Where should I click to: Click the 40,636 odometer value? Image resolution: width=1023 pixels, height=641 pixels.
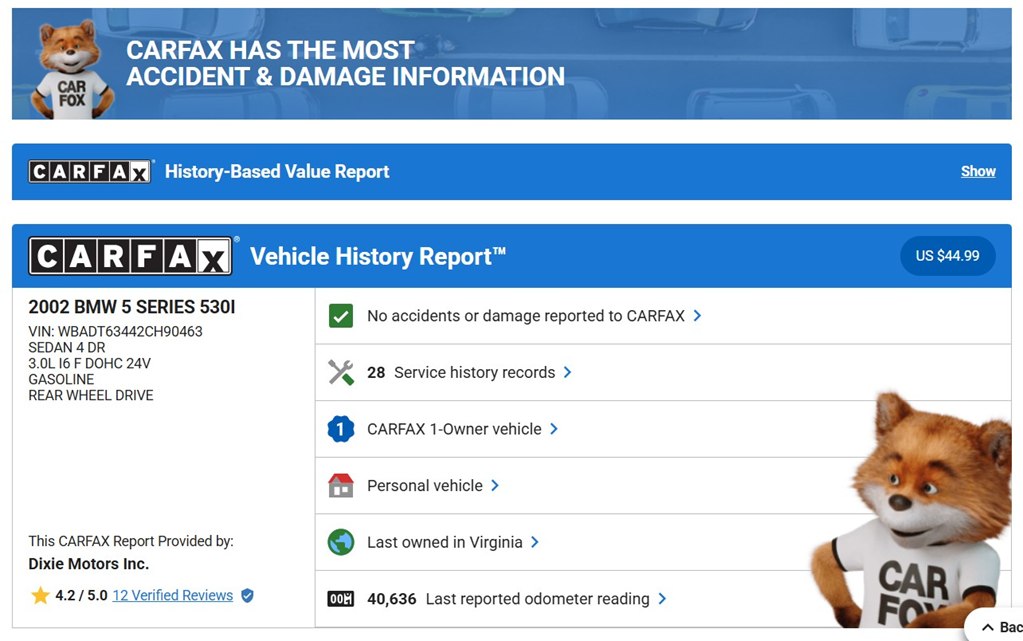tap(391, 599)
